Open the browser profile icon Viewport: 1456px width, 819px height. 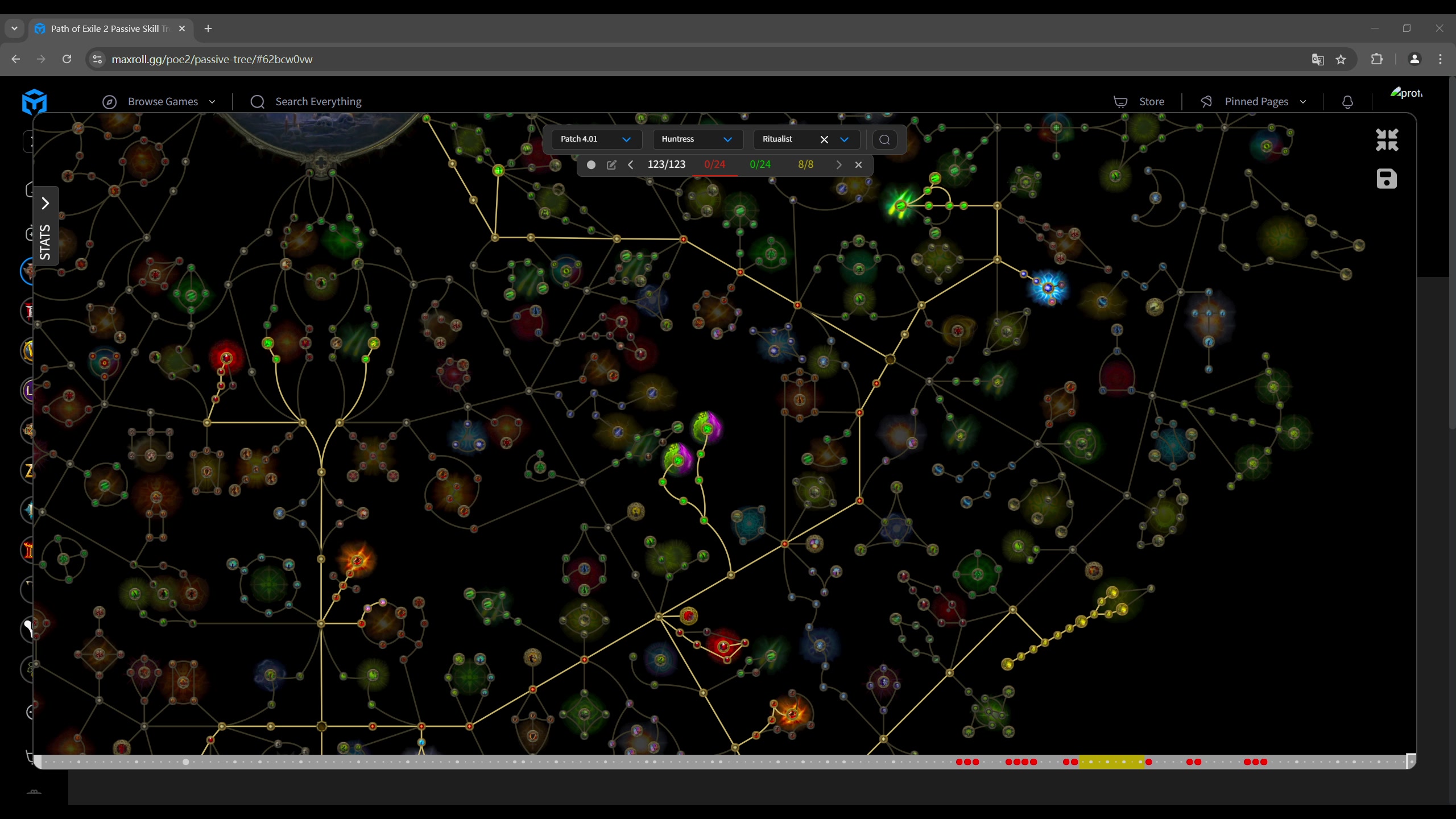coord(1414,59)
